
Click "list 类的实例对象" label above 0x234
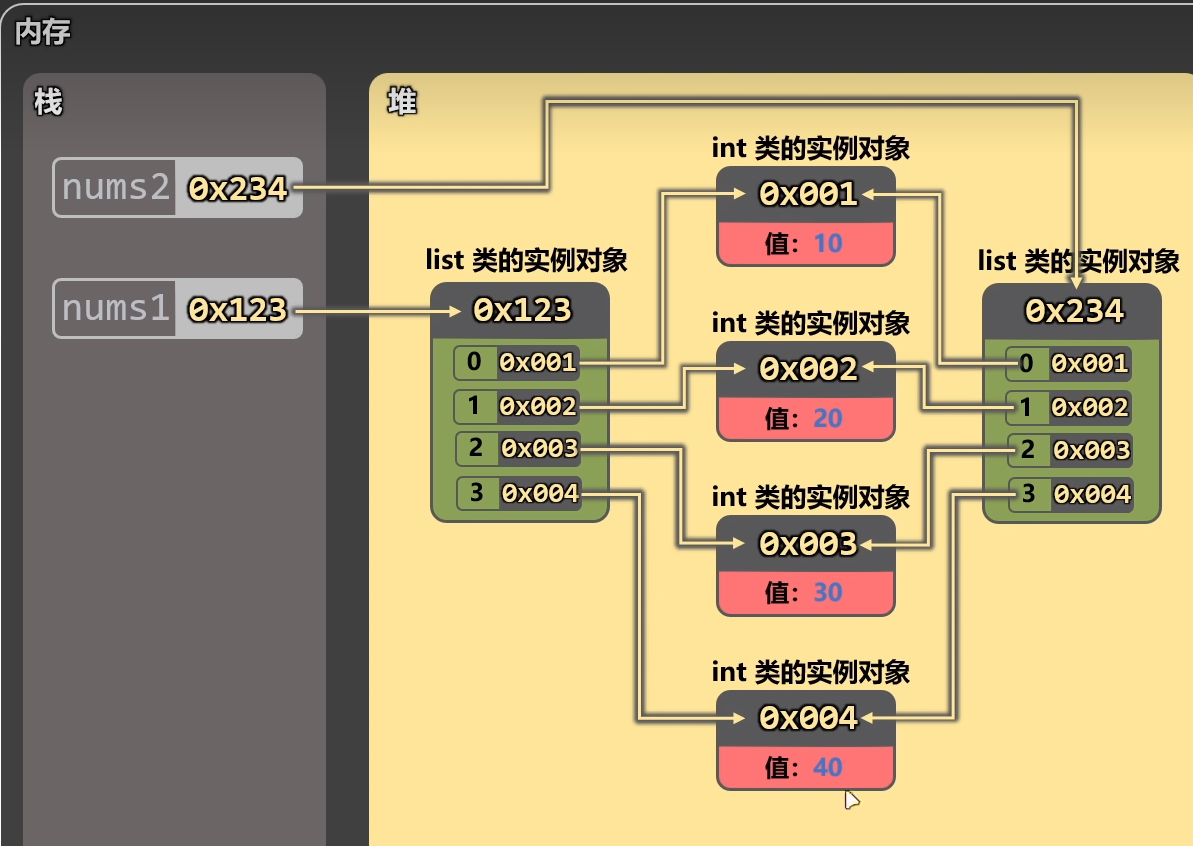1079,261
